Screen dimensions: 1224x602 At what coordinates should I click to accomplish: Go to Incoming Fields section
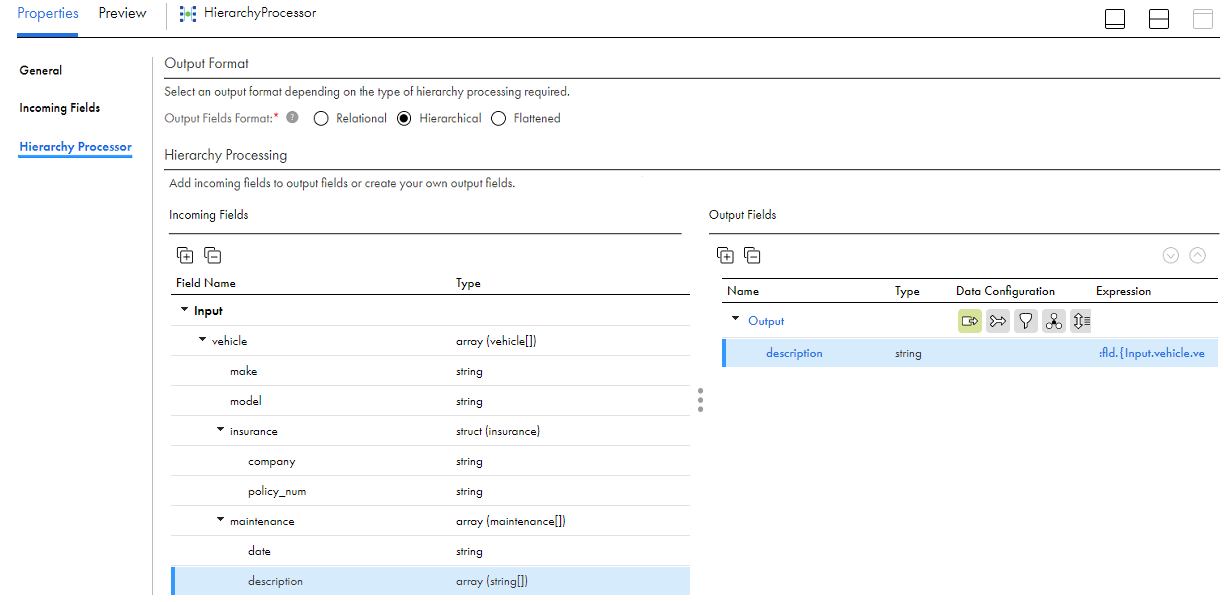tap(60, 108)
